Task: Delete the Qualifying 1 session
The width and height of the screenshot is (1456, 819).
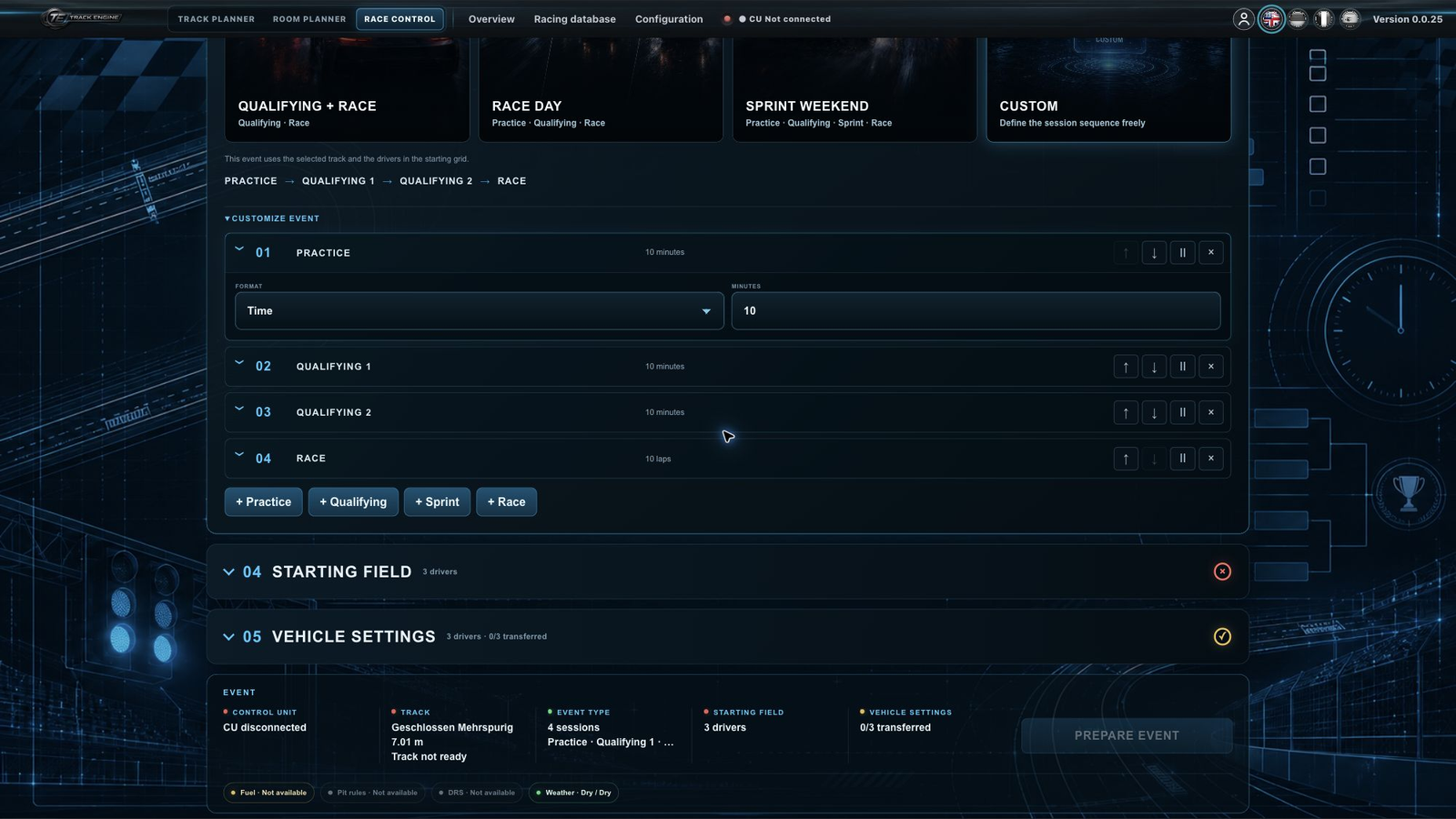Action: 1211,367
